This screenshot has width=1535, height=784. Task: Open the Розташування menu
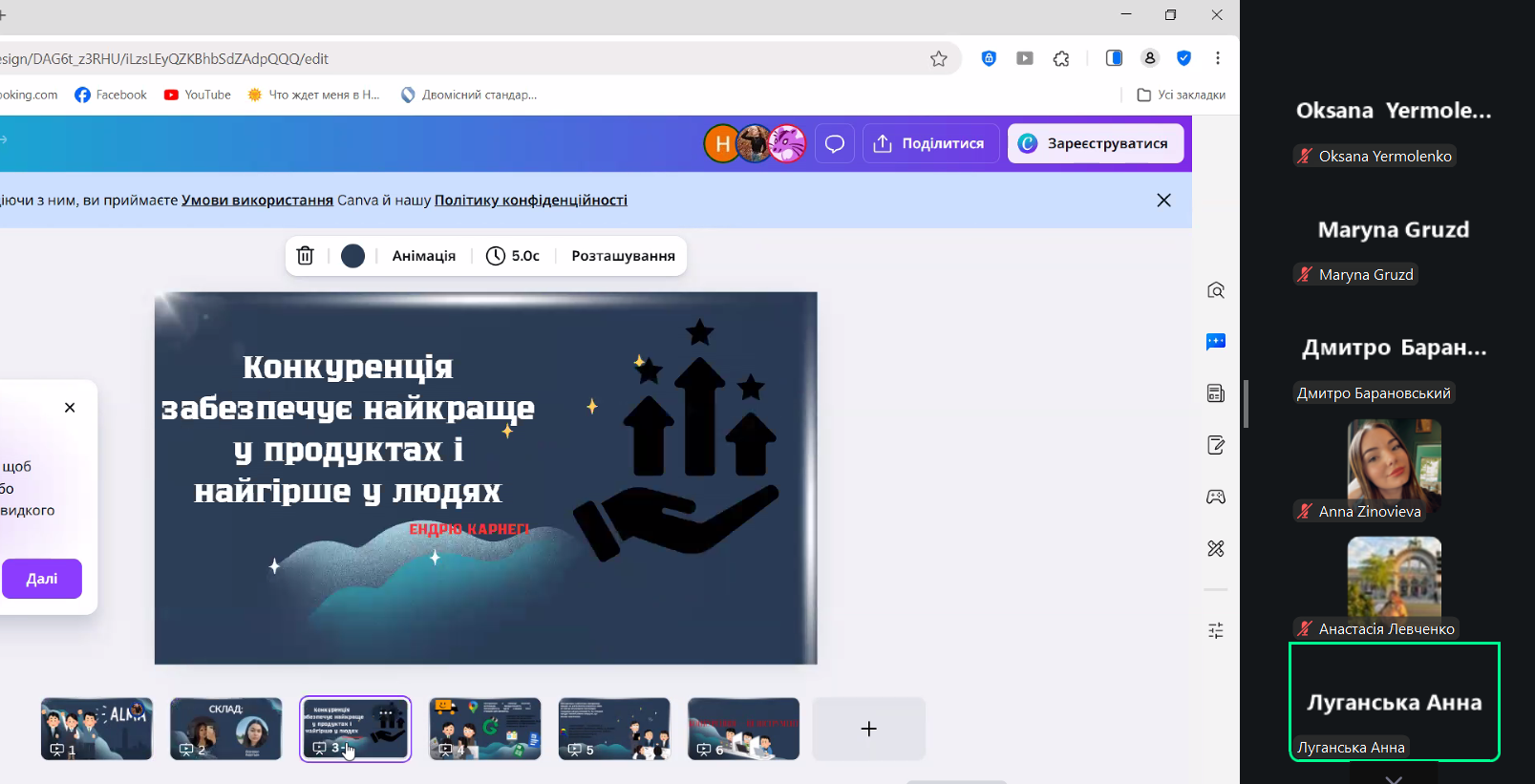coord(623,256)
